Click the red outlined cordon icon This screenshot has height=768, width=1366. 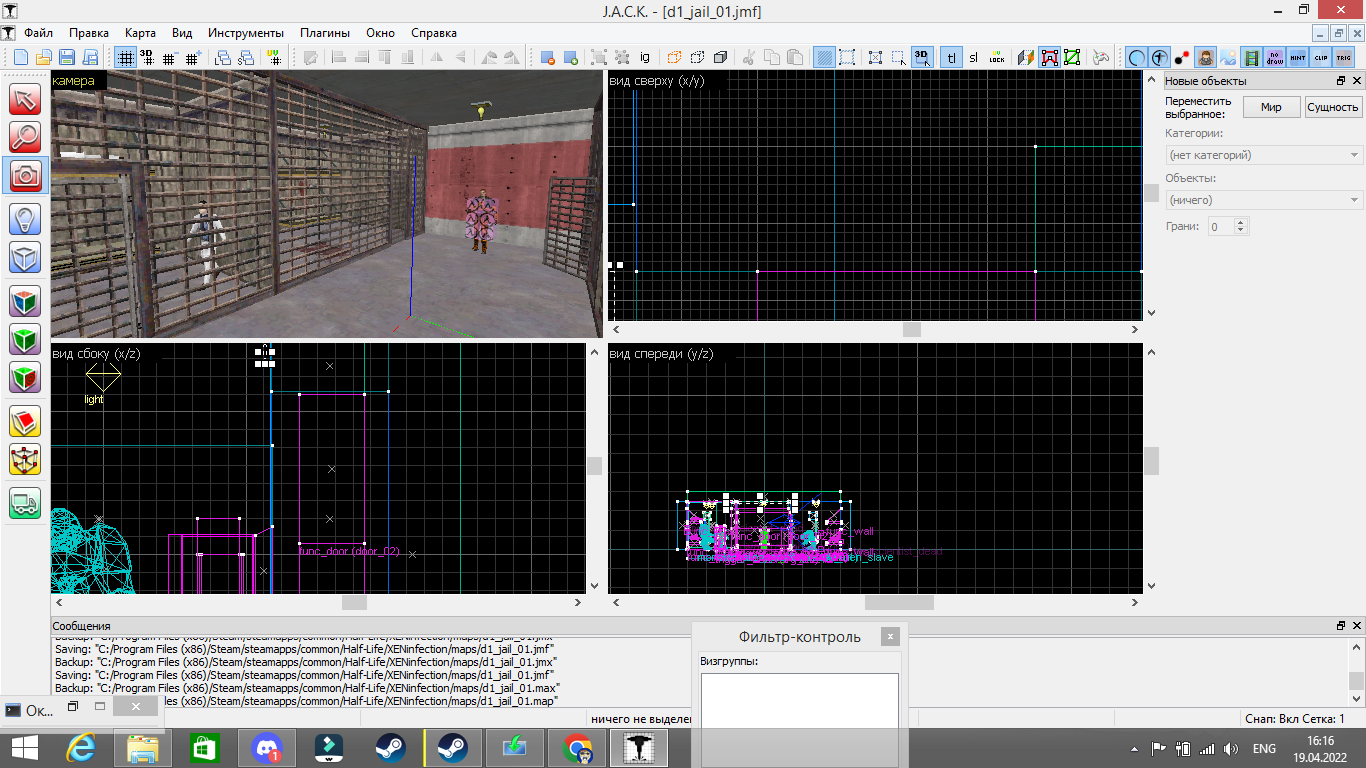coord(1049,57)
